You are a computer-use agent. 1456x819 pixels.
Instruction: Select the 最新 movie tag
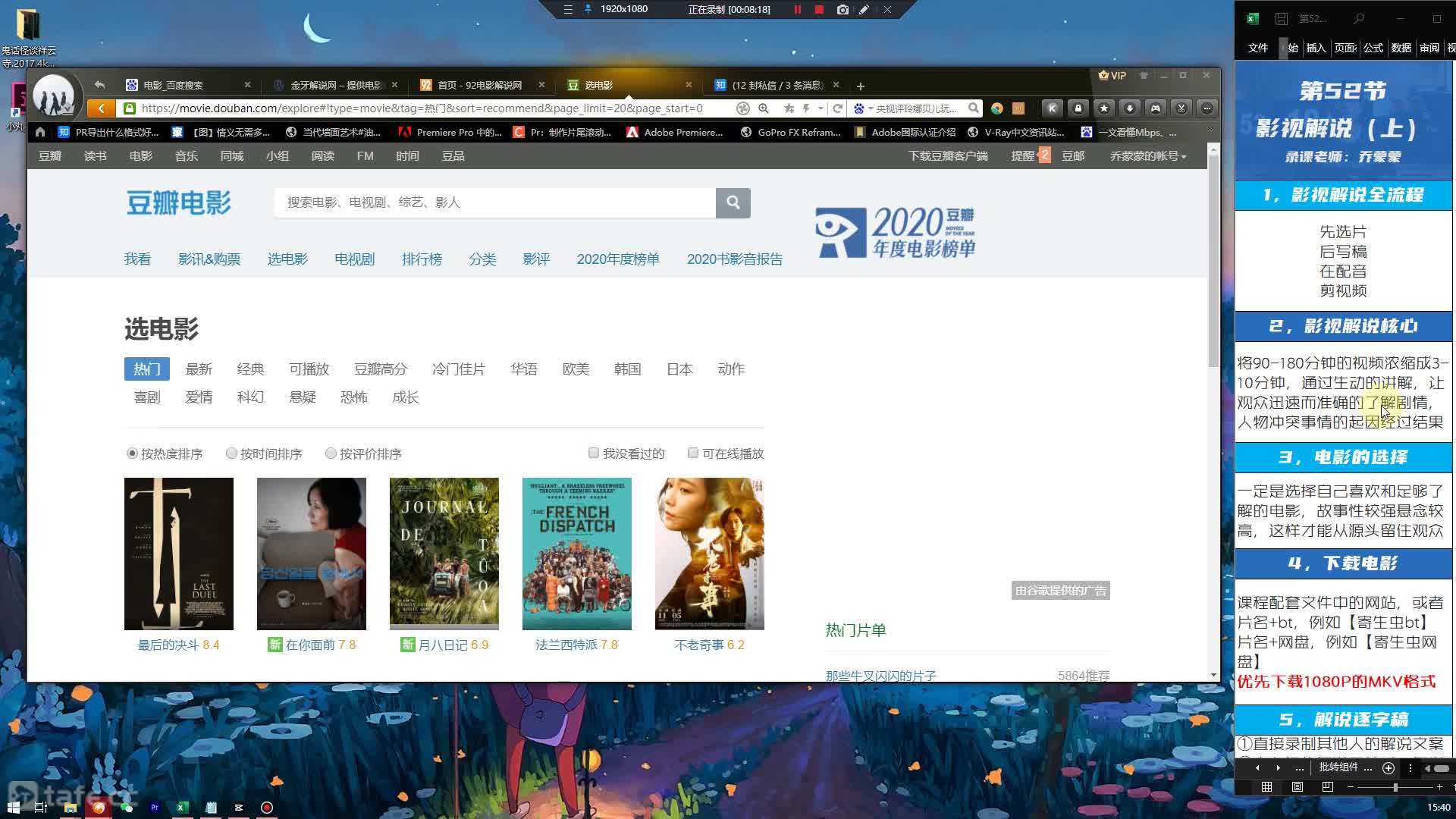click(x=199, y=369)
